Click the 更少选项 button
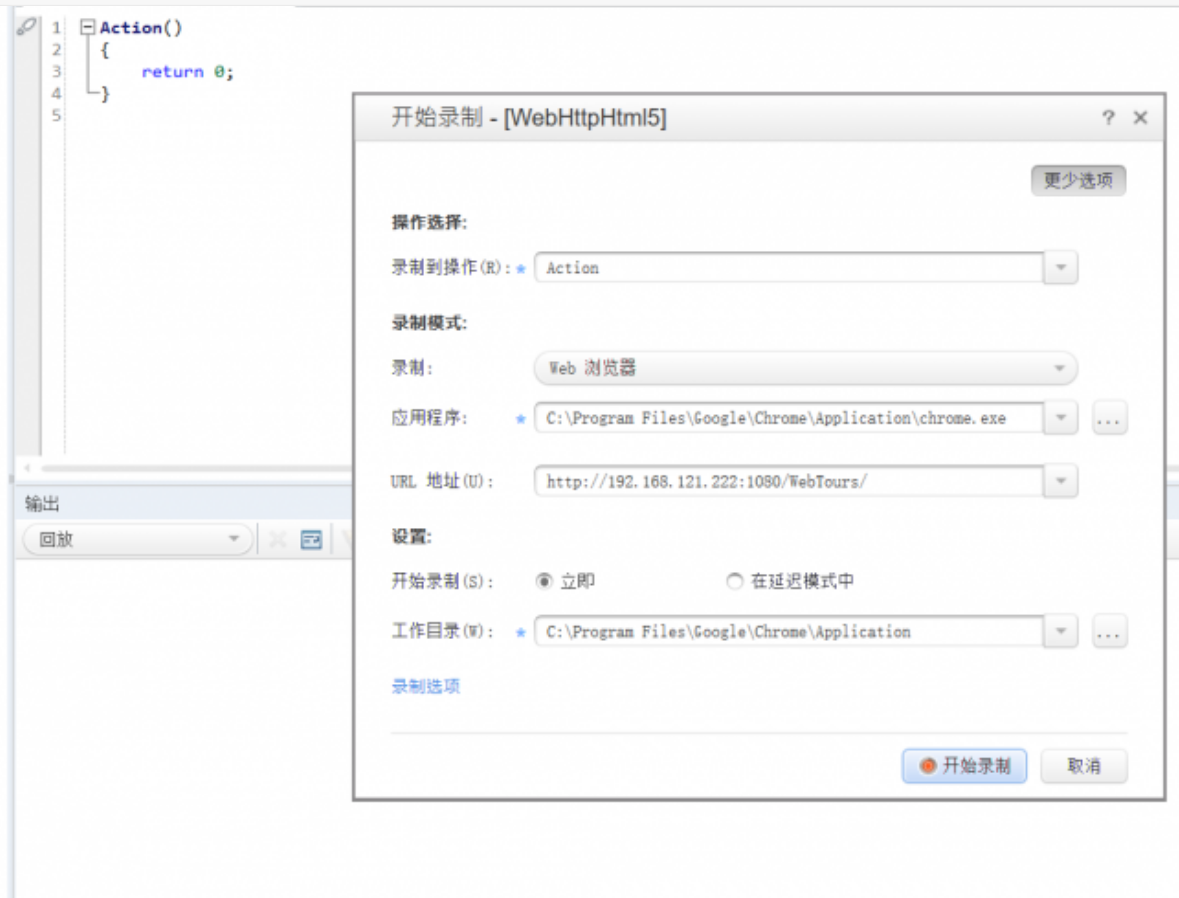The width and height of the screenshot is (1179, 898). point(1078,180)
